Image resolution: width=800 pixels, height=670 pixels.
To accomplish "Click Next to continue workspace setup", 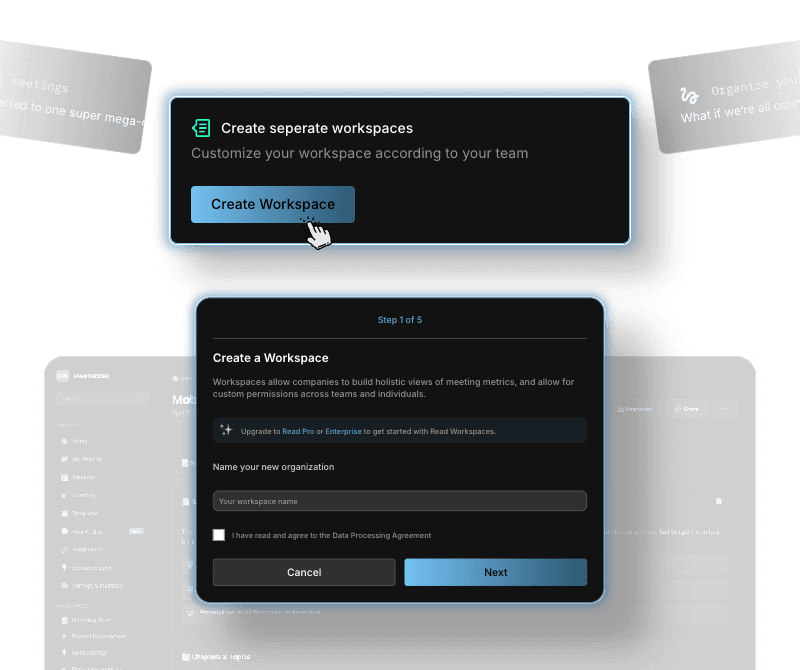I will point(495,572).
